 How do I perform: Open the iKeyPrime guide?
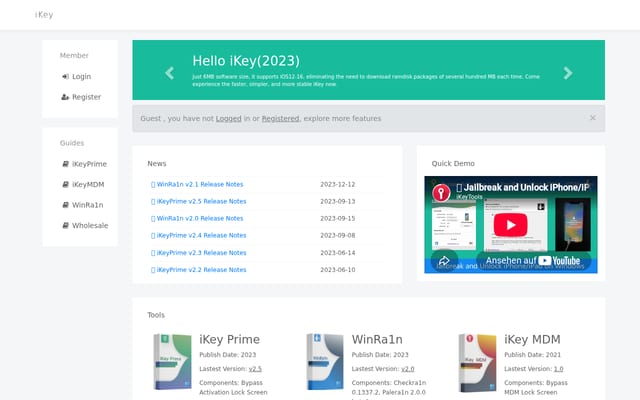point(89,164)
